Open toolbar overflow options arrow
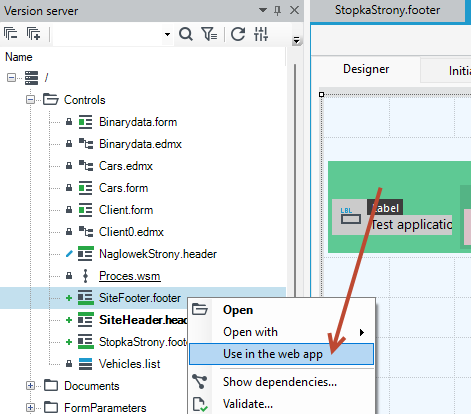Screen dimensions: 471x414 tap(296, 40)
